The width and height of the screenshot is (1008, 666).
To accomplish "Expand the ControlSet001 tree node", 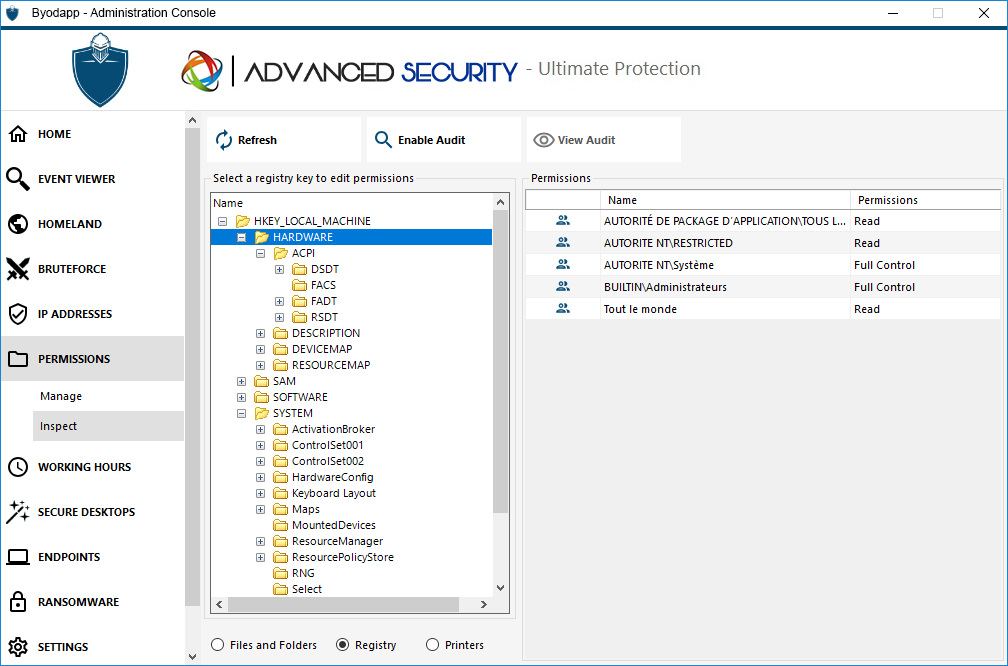I will [260, 445].
